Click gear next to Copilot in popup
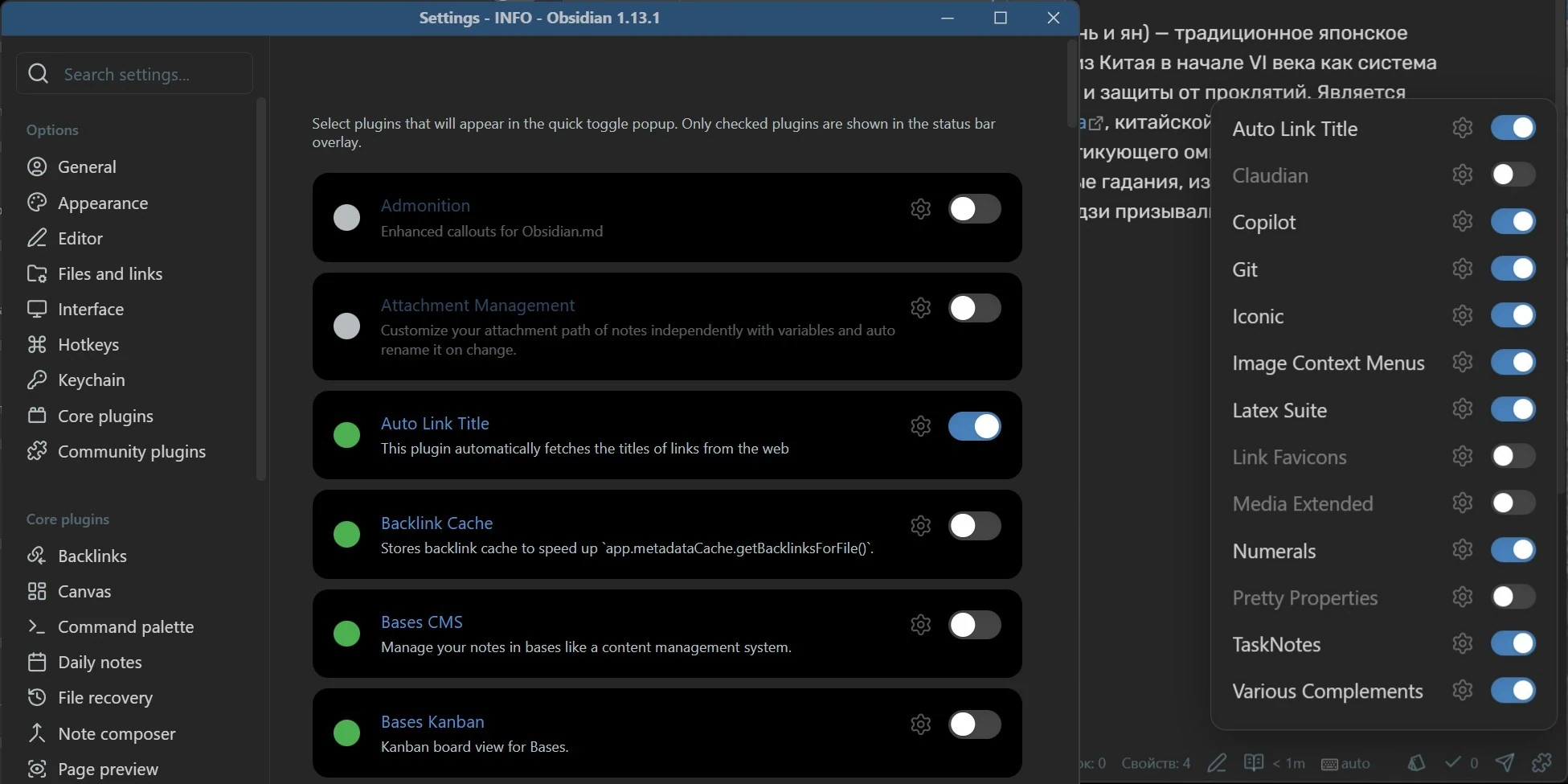 pyautogui.click(x=1463, y=221)
